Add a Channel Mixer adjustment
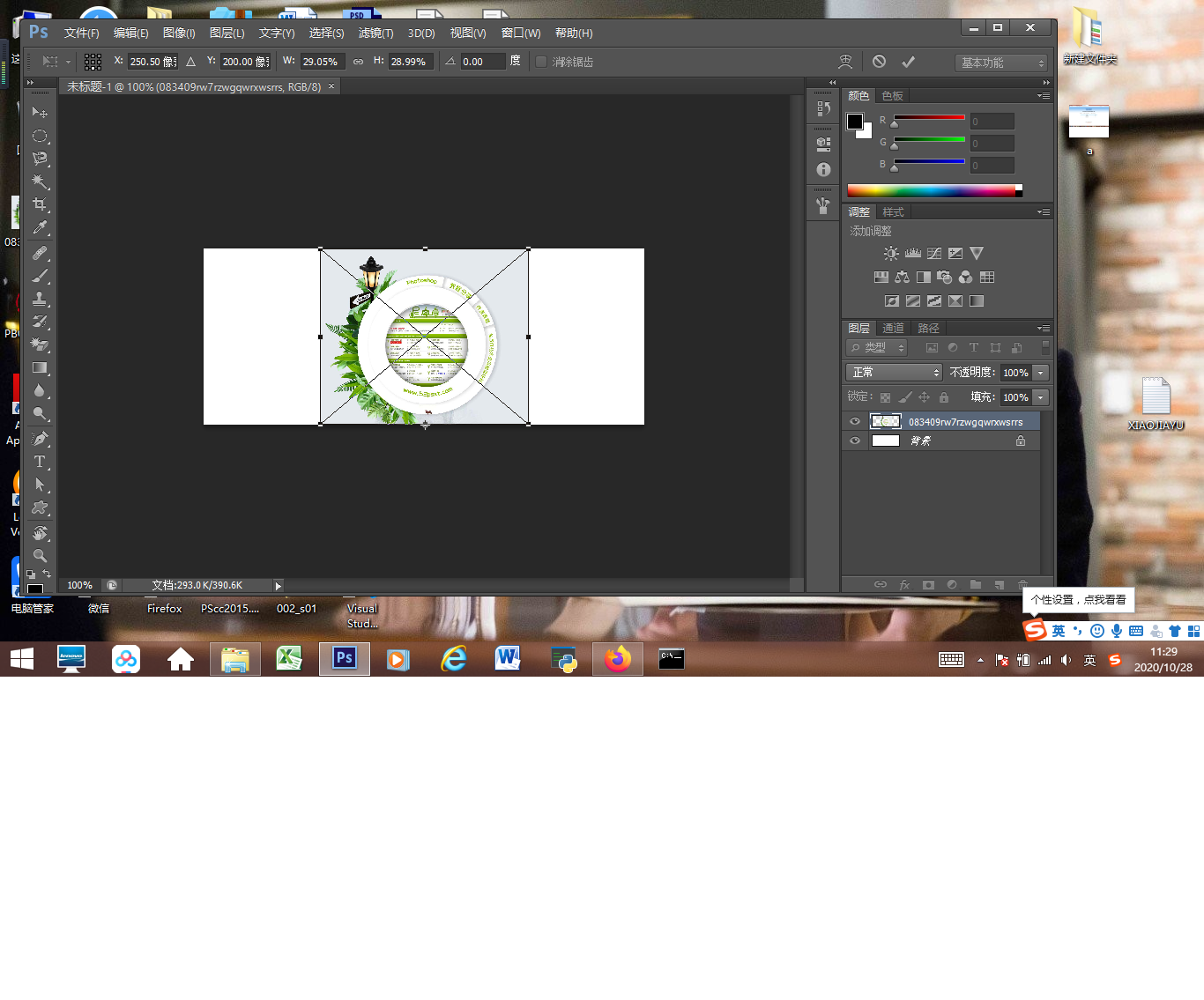 pos(966,278)
